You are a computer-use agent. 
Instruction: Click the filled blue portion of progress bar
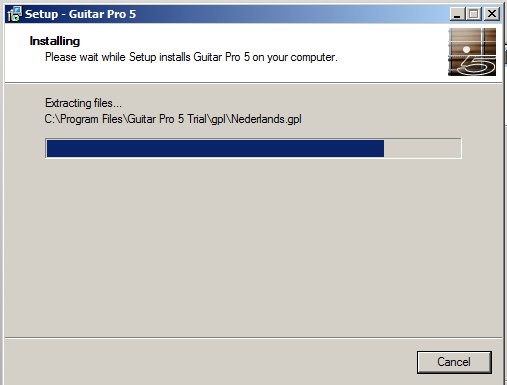pos(215,148)
